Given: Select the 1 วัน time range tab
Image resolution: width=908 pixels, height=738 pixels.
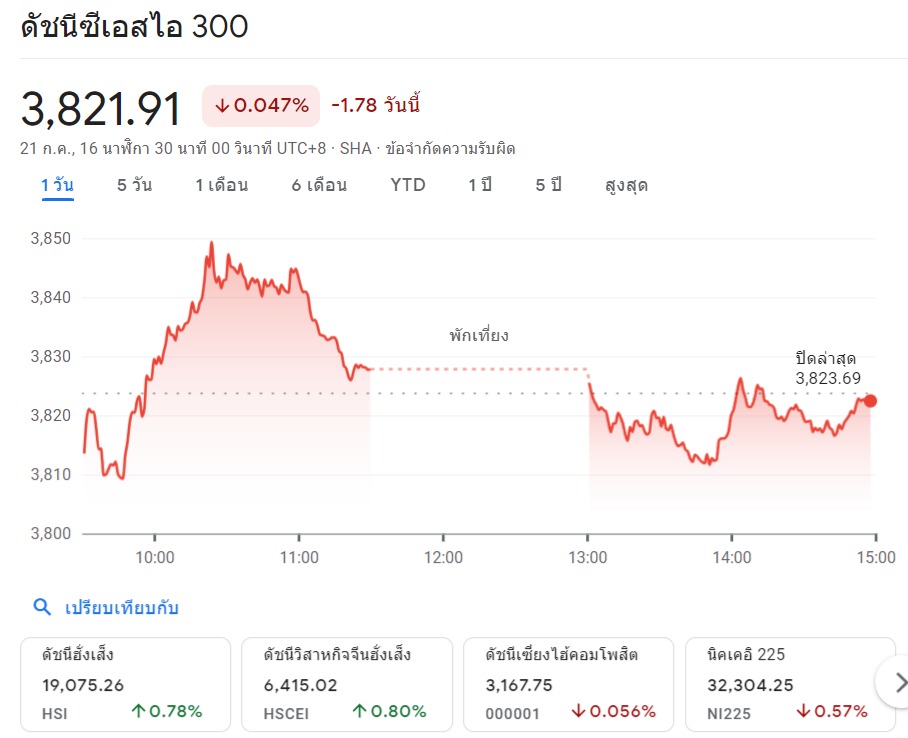Looking at the screenshot, I should tap(57, 185).
